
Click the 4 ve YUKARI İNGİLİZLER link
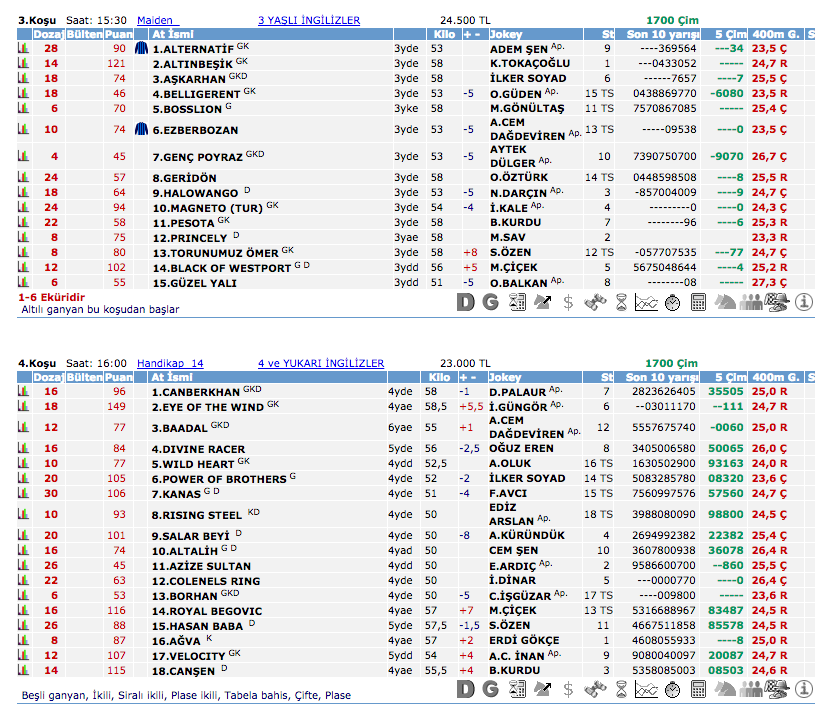coord(320,363)
